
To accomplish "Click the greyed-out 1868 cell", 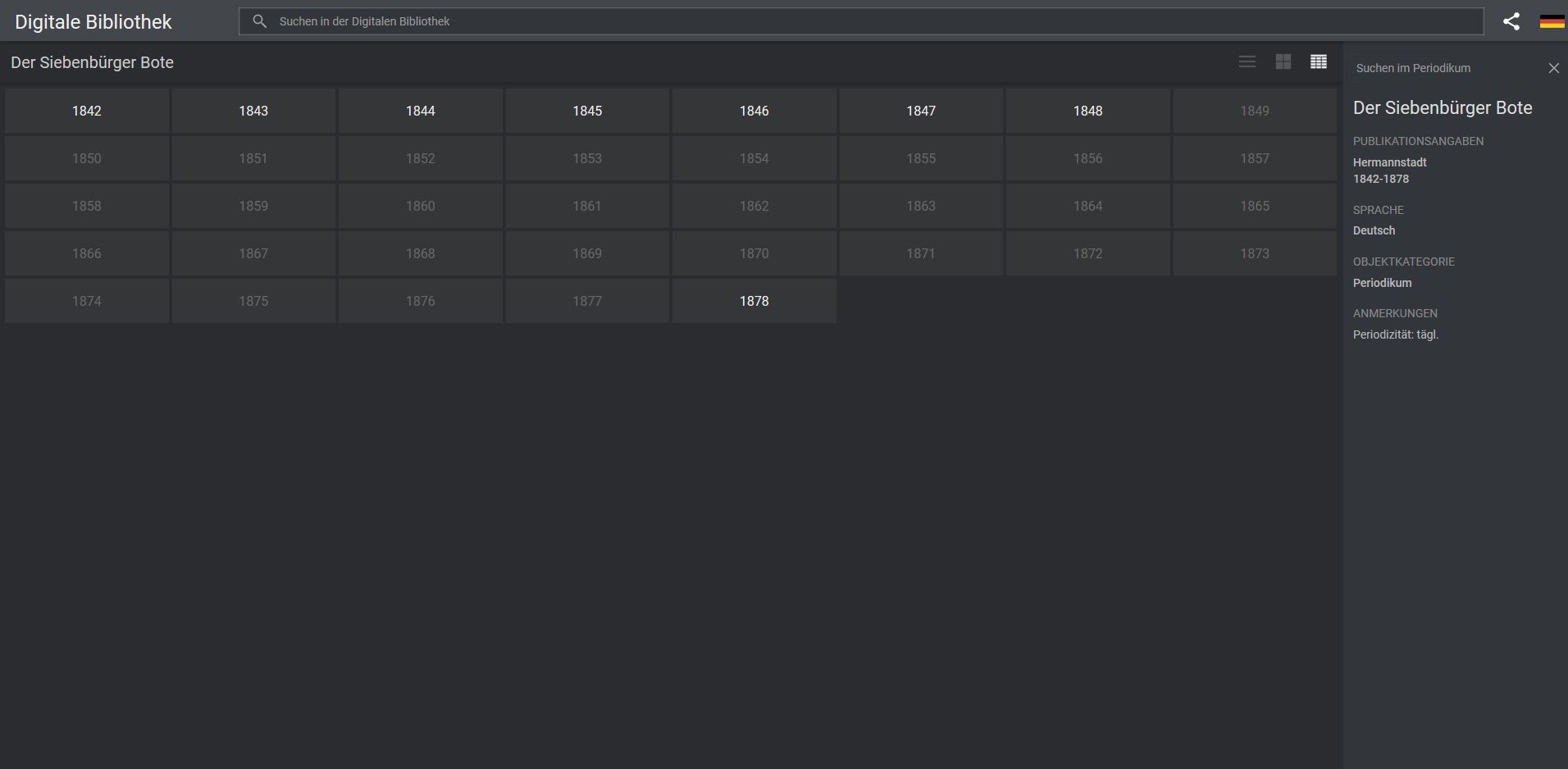I will pos(421,253).
